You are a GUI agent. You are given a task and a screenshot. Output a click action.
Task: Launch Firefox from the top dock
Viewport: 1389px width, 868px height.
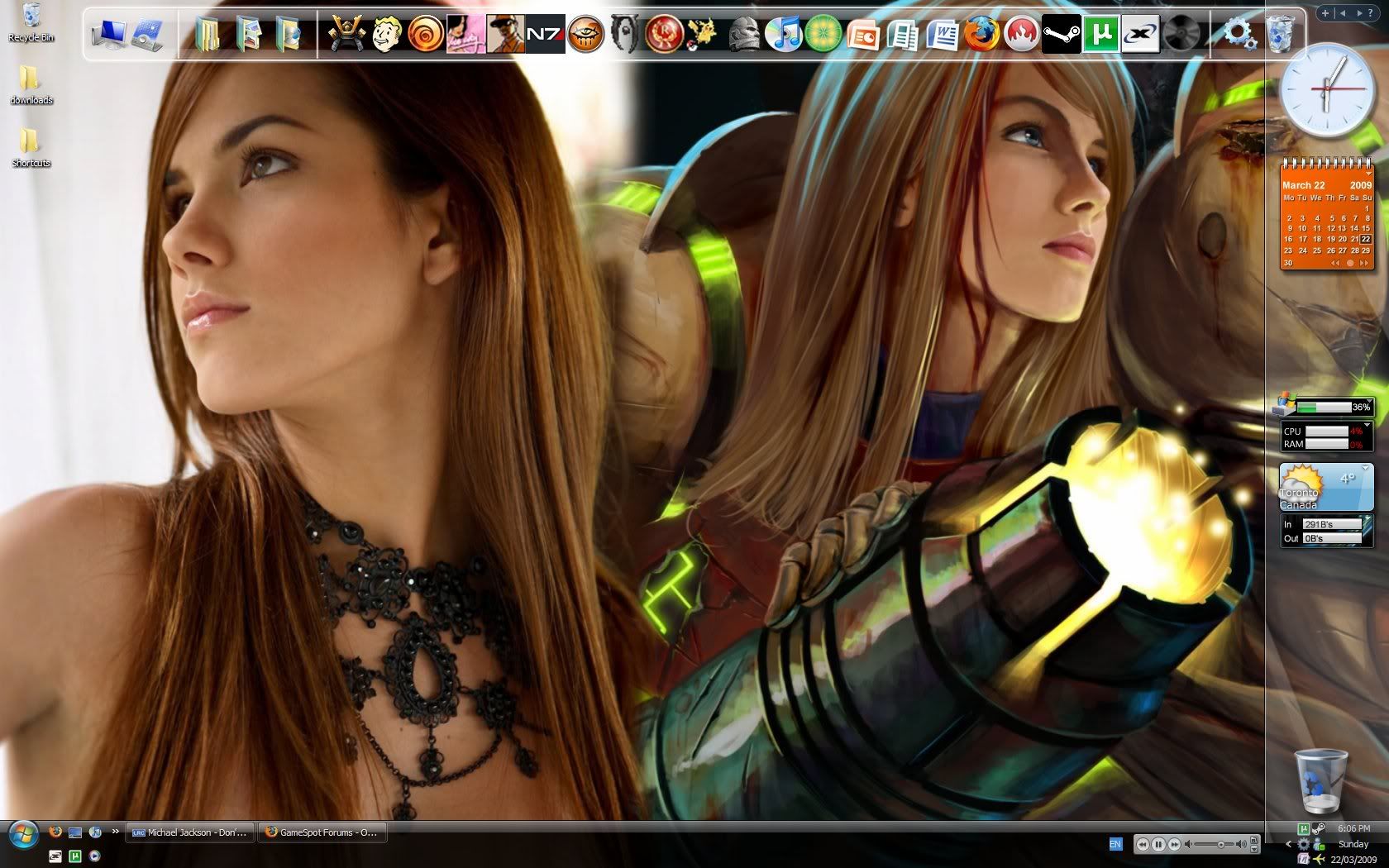pos(981,34)
